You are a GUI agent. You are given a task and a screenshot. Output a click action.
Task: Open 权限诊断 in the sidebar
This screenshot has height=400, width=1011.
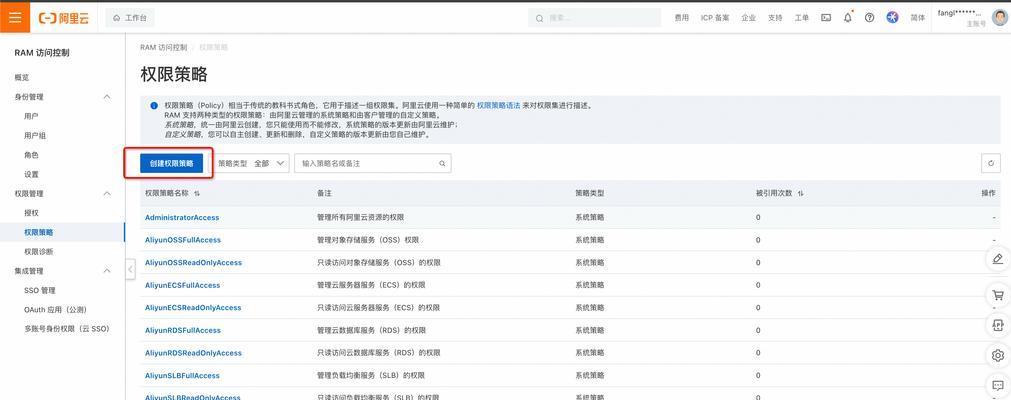pos(39,252)
